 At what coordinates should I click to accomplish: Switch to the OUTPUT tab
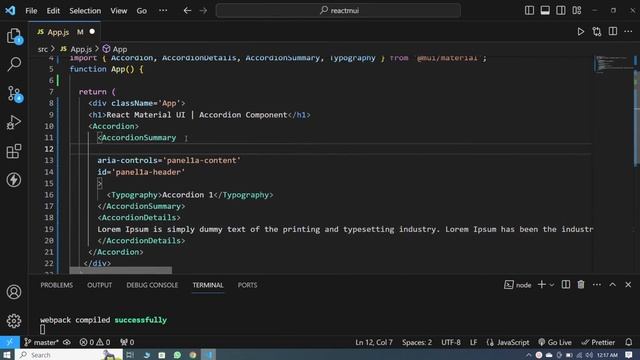coord(100,285)
